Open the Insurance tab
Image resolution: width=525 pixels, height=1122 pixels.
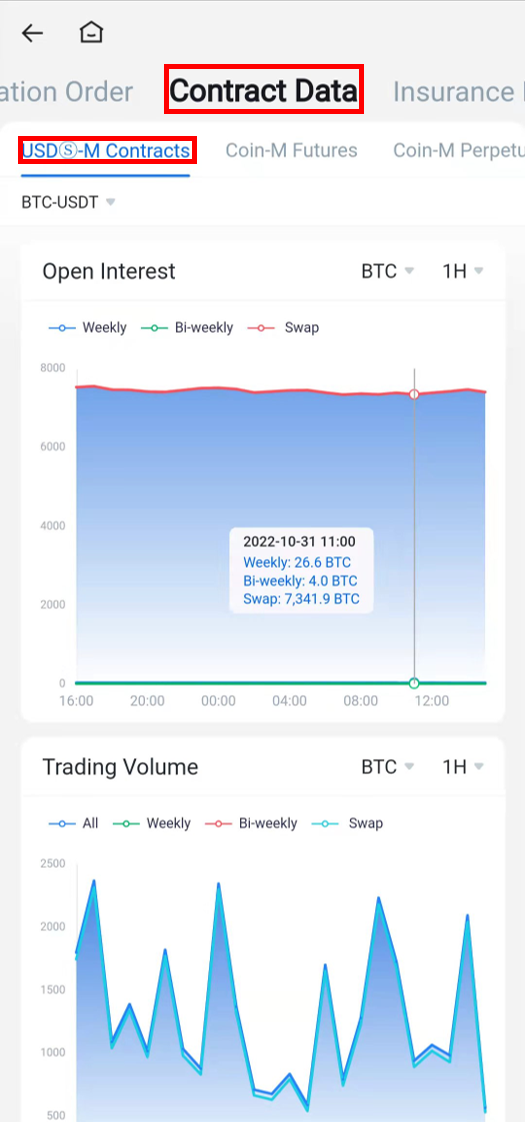tap(458, 92)
